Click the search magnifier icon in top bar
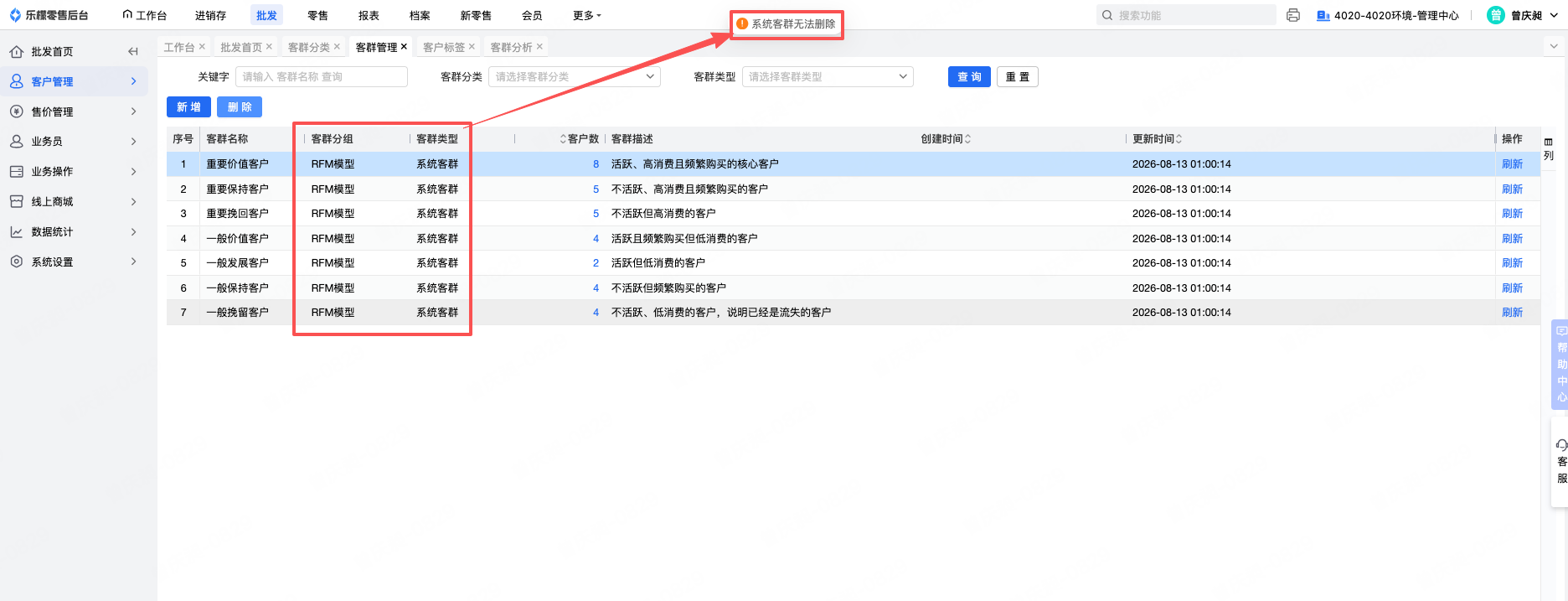 [1107, 15]
